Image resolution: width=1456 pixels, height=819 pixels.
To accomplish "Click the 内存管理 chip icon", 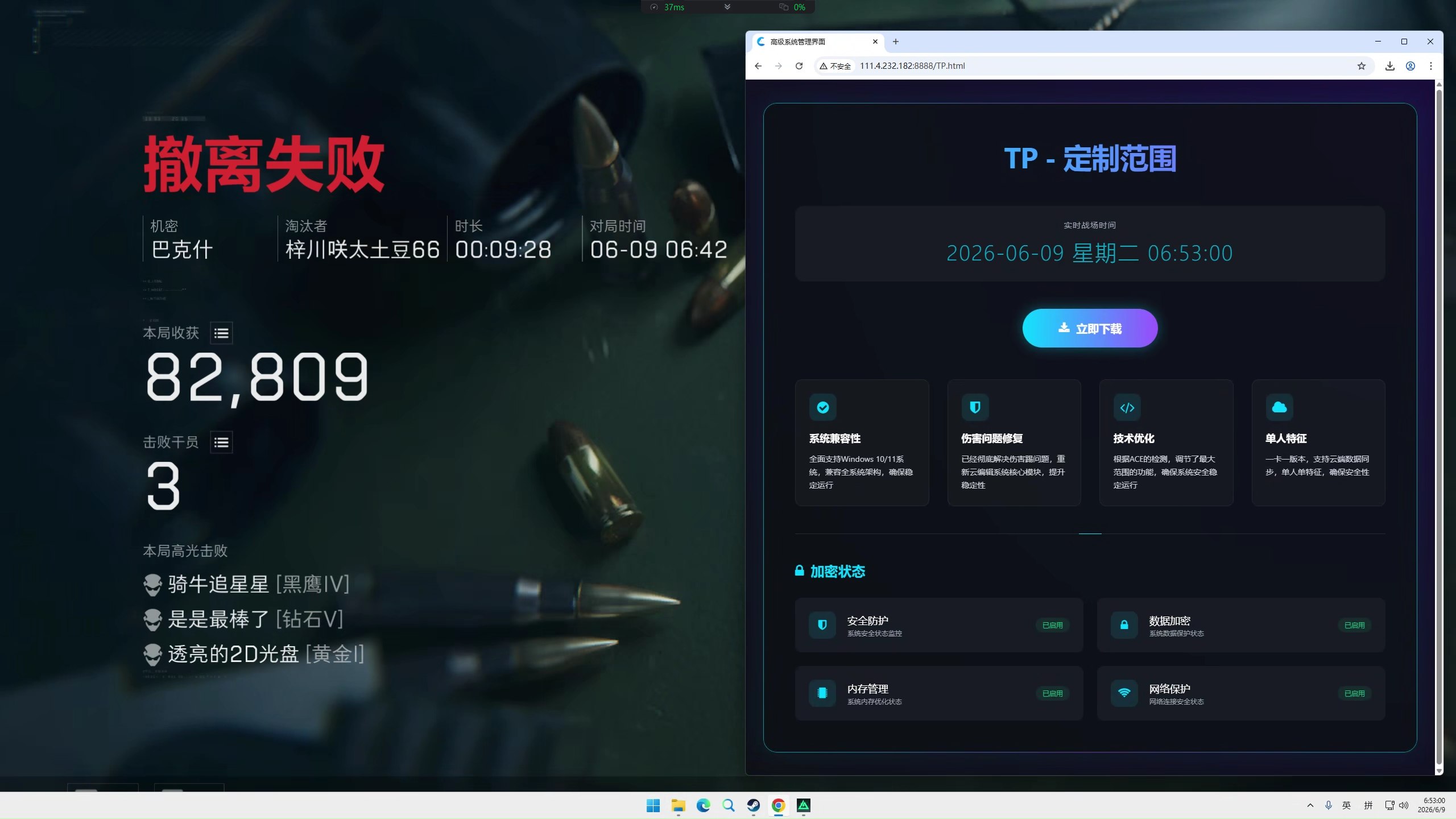I will pos(822,693).
